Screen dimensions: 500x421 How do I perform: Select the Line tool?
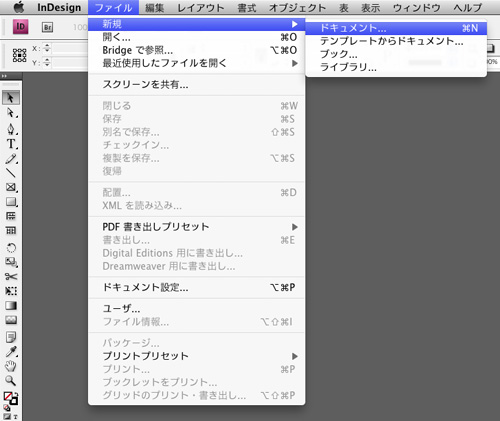[x=11, y=173]
